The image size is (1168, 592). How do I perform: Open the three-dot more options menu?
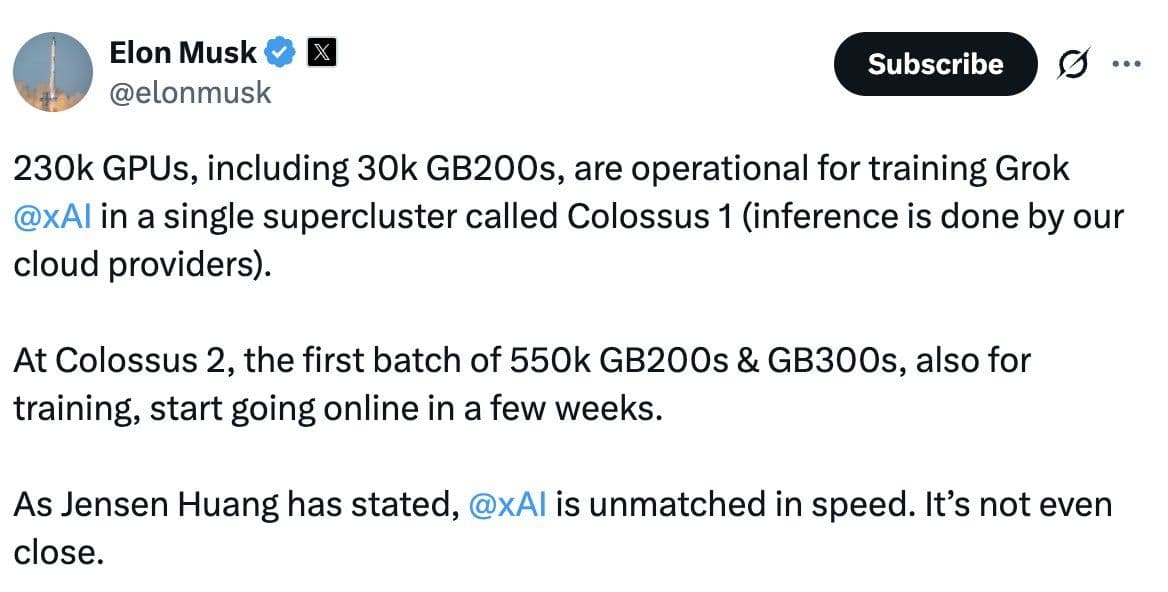point(1126,64)
